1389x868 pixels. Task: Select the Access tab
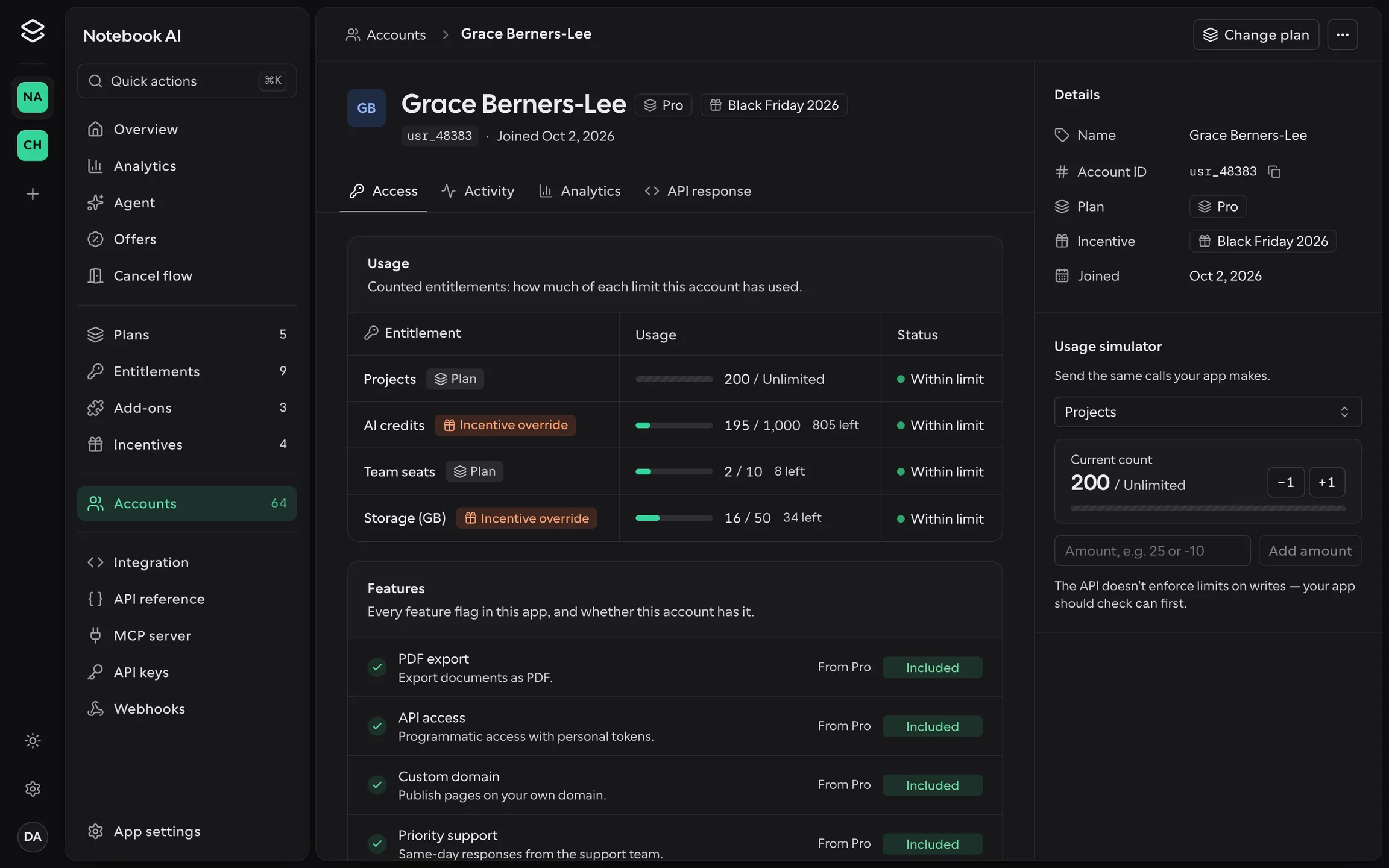point(383,192)
